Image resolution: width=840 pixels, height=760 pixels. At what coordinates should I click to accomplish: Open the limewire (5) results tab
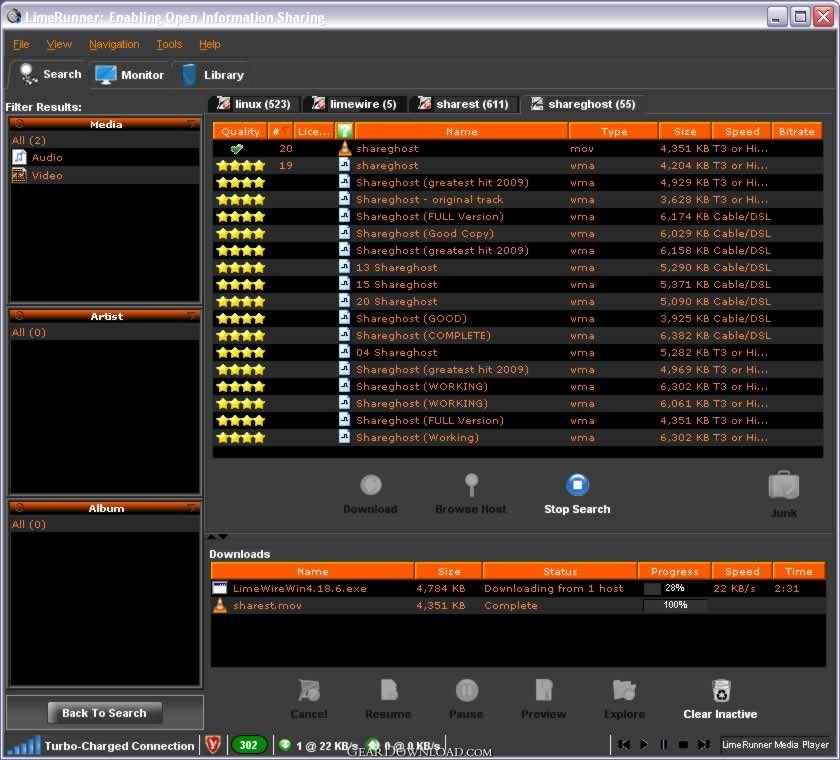point(355,104)
